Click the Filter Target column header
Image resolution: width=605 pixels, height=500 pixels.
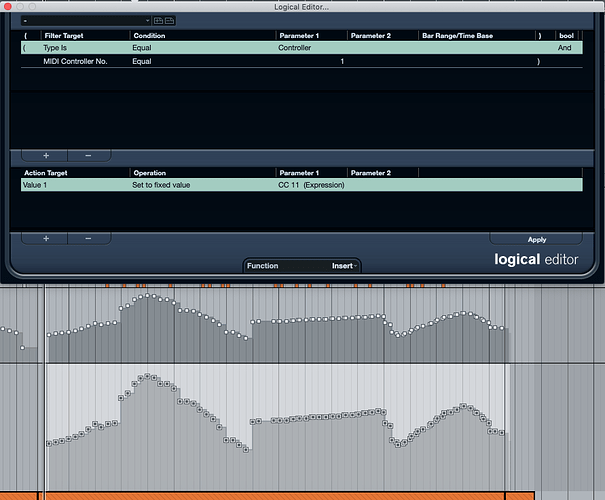point(64,35)
